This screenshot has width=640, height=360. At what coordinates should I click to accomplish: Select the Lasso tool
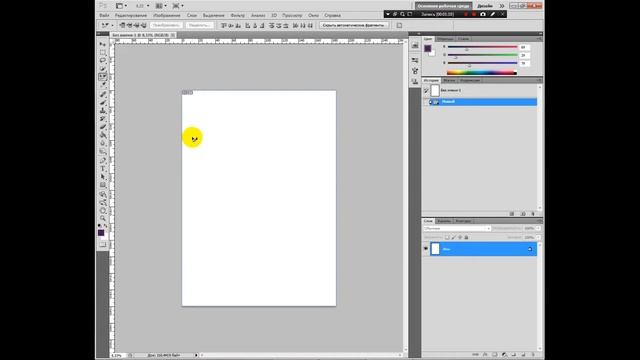coord(103,60)
